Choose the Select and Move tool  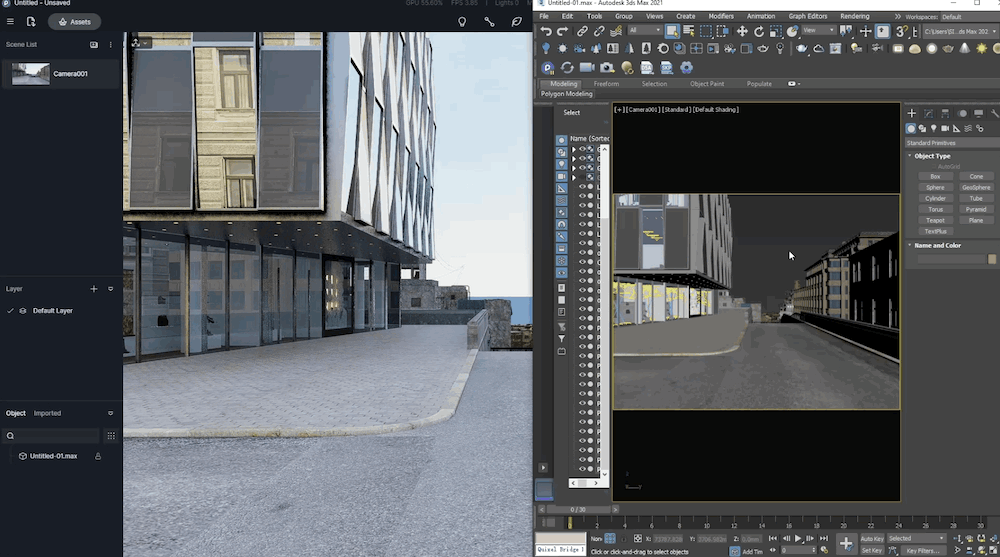pos(742,31)
